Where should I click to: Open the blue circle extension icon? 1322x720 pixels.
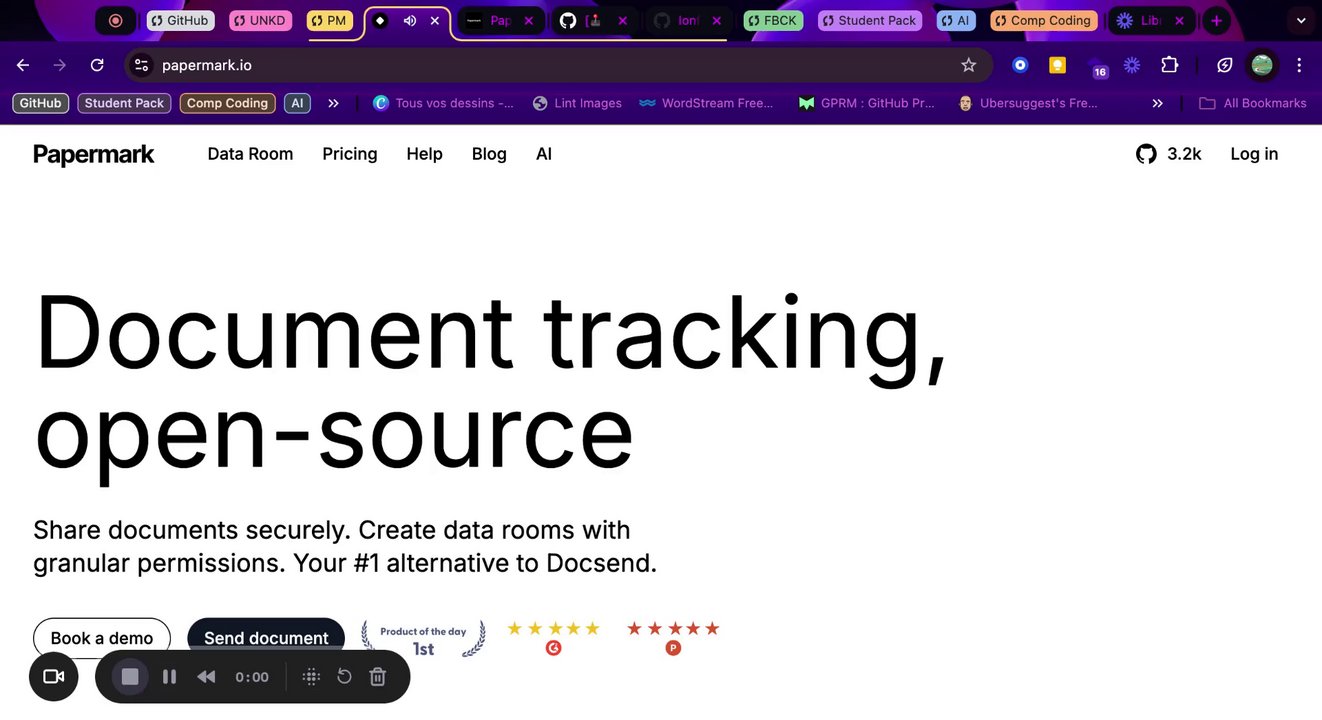pos(1020,65)
